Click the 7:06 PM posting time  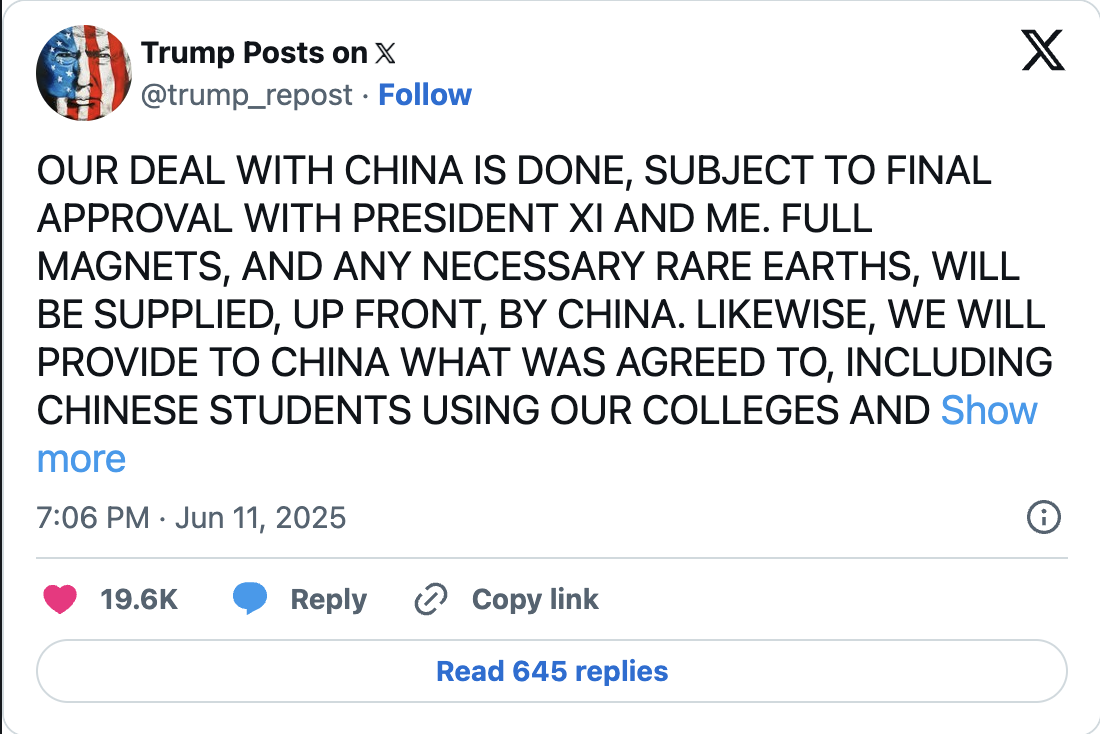[92, 518]
